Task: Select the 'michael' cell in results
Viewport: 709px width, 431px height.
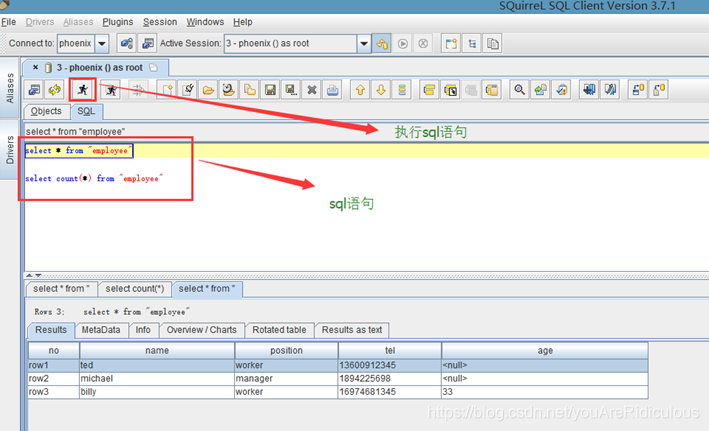Action: [157, 379]
